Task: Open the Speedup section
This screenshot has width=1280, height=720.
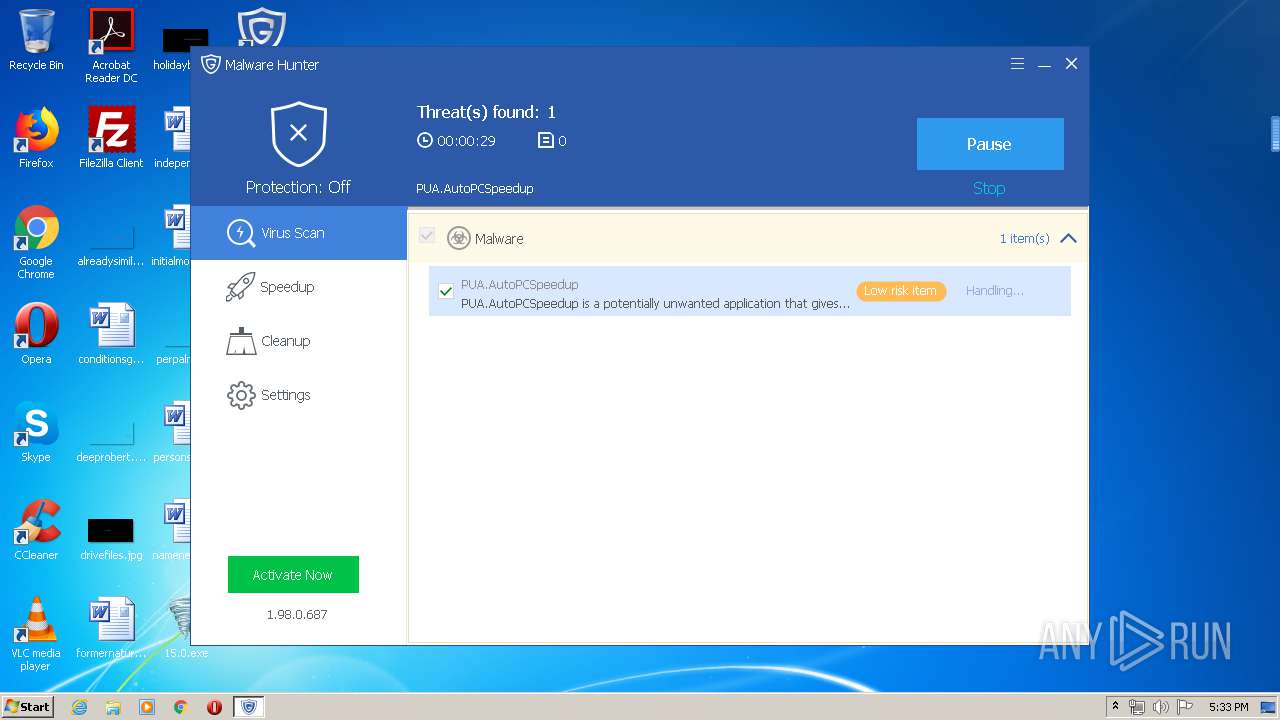Action: point(299,287)
